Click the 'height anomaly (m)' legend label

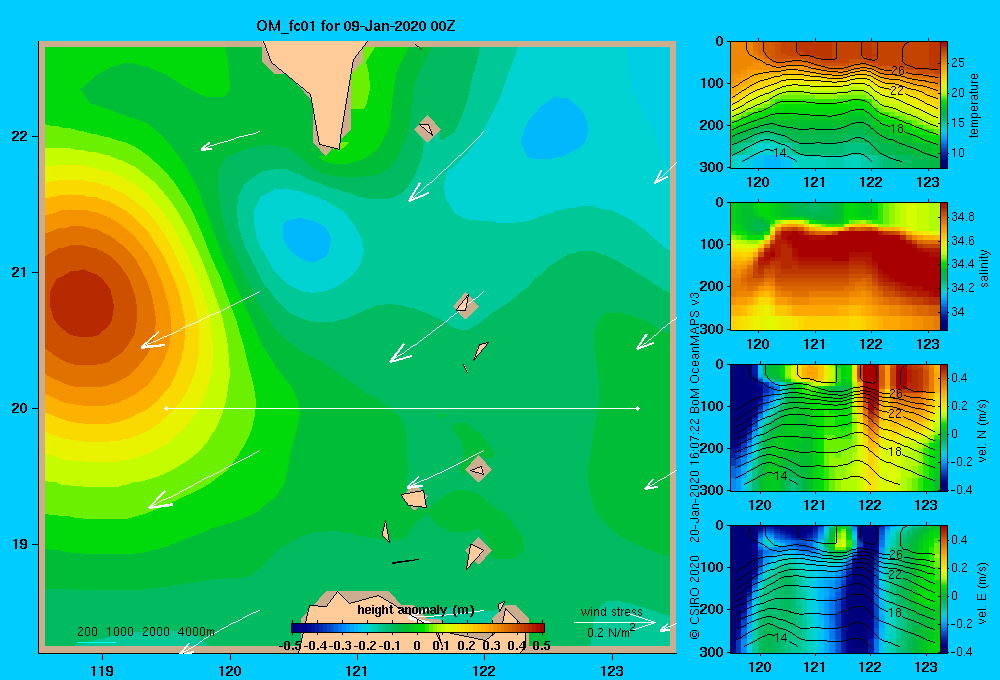(x=416, y=610)
